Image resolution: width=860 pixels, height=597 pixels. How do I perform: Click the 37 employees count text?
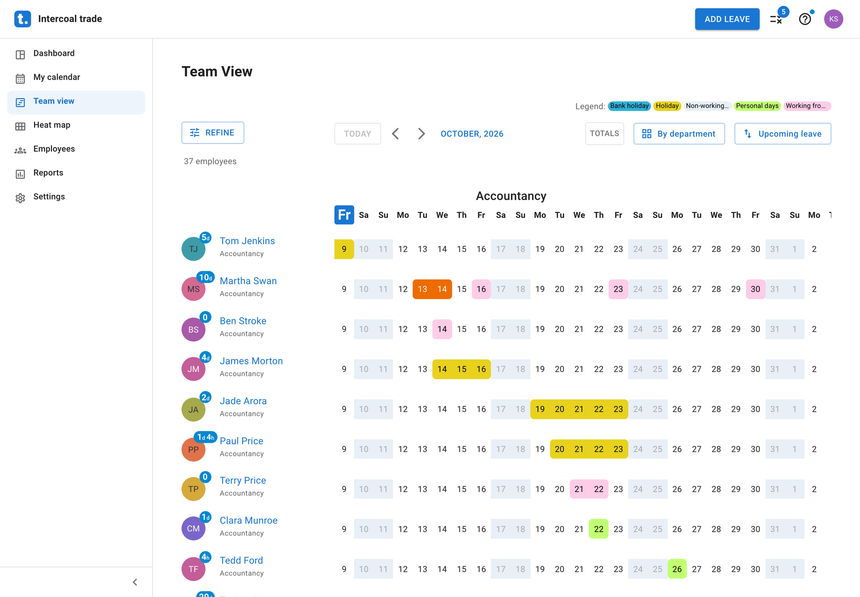pyautogui.click(x=210, y=161)
